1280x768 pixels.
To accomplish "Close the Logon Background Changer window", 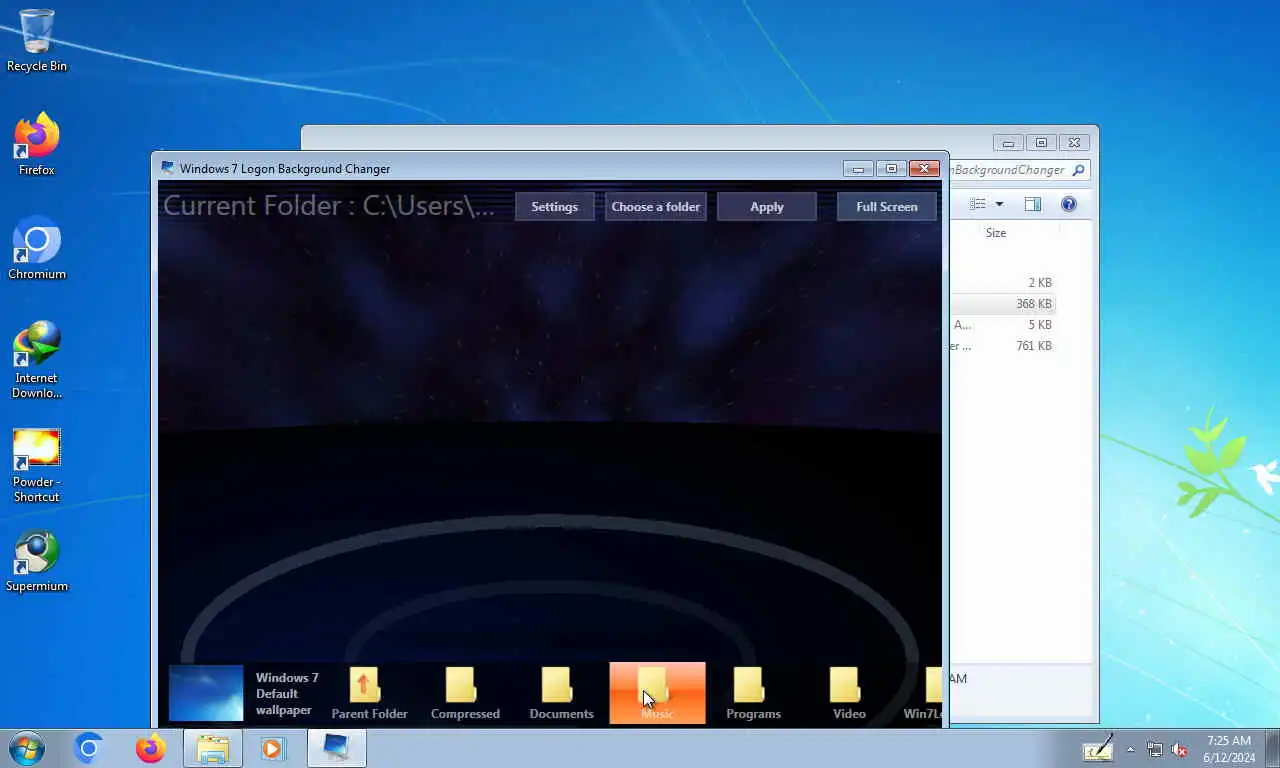I will (924, 169).
